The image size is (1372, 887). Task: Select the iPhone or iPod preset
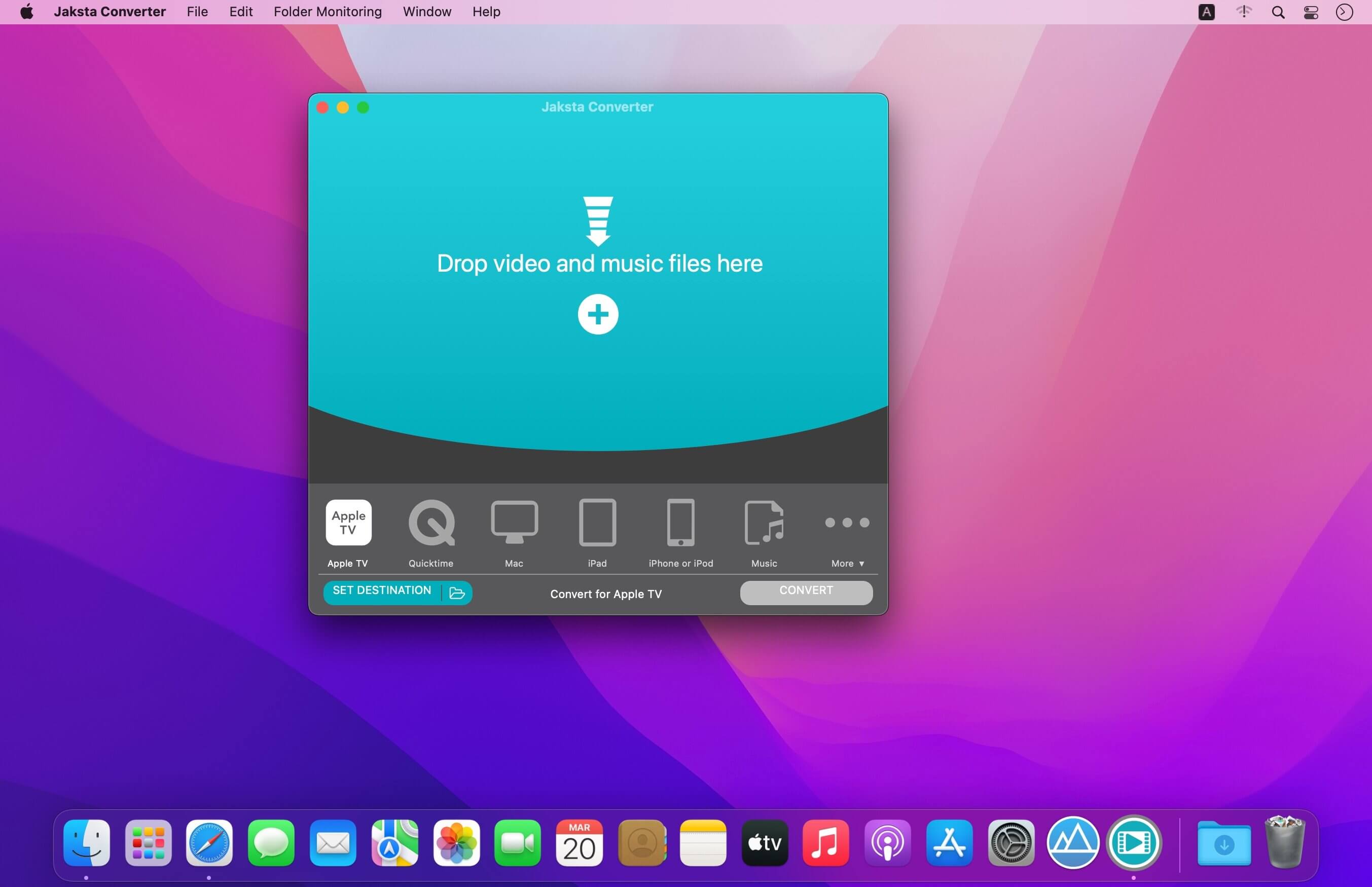(681, 523)
